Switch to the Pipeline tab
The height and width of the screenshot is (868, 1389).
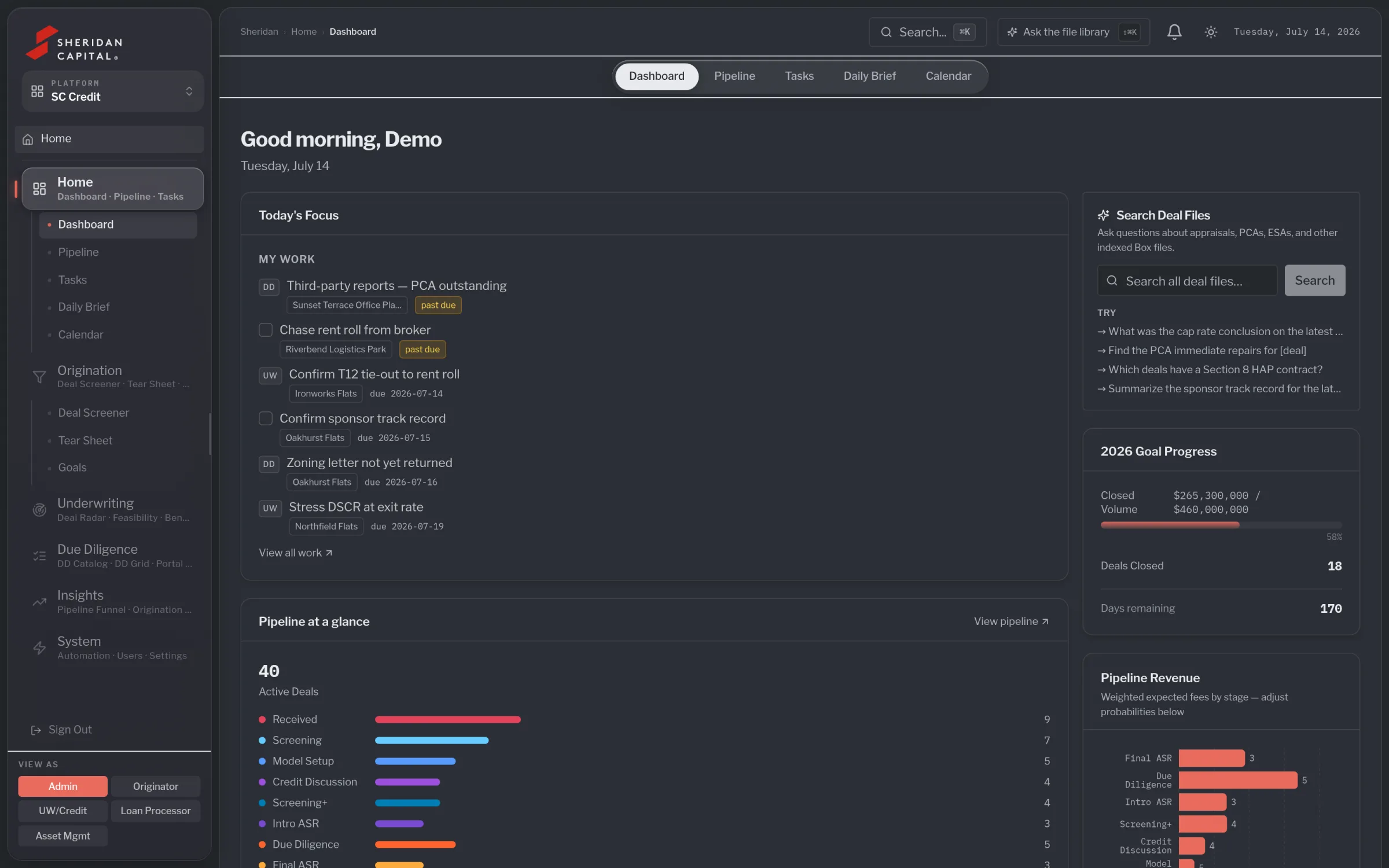tap(734, 76)
